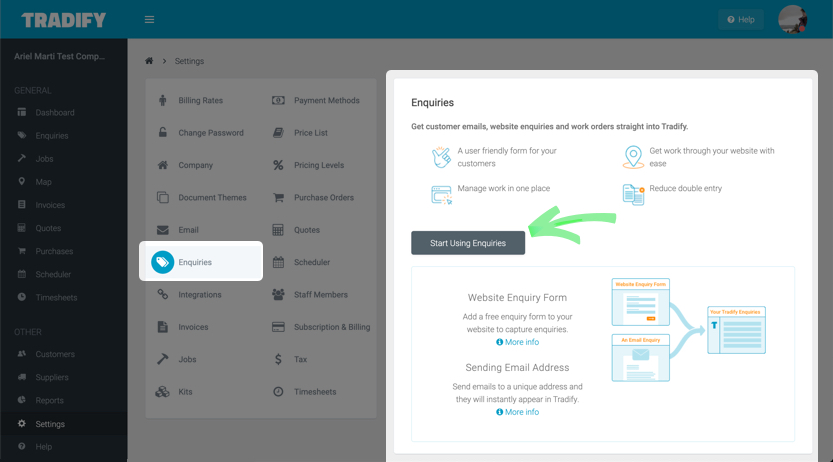Screen dimensions: 833x462
Task: Click the Scheduler calendar icon in settings
Action: [x=278, y=262]
